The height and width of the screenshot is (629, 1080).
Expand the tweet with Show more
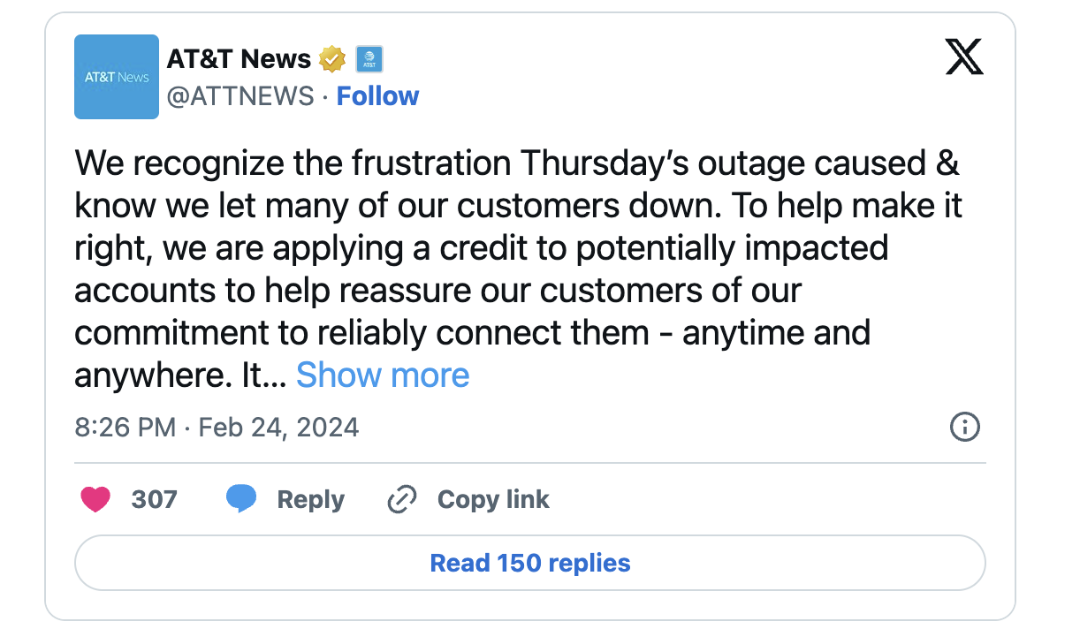(382, 375)
